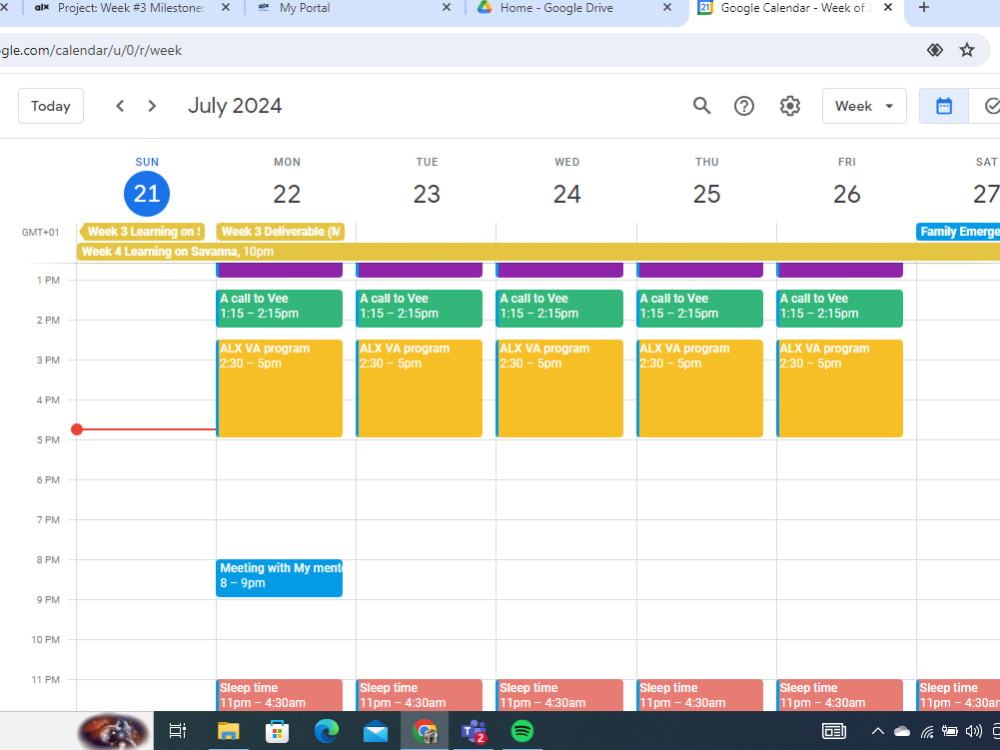Open Week 4 Learning on Savanna event
Viewport: 1000px width, 750px height.
click(538, 251)
